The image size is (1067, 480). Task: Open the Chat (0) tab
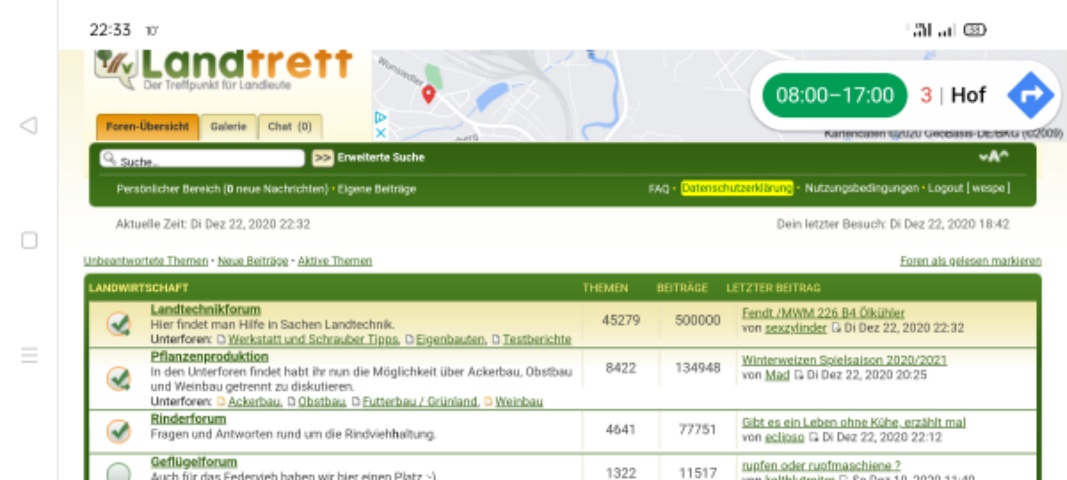coord(290,127)
